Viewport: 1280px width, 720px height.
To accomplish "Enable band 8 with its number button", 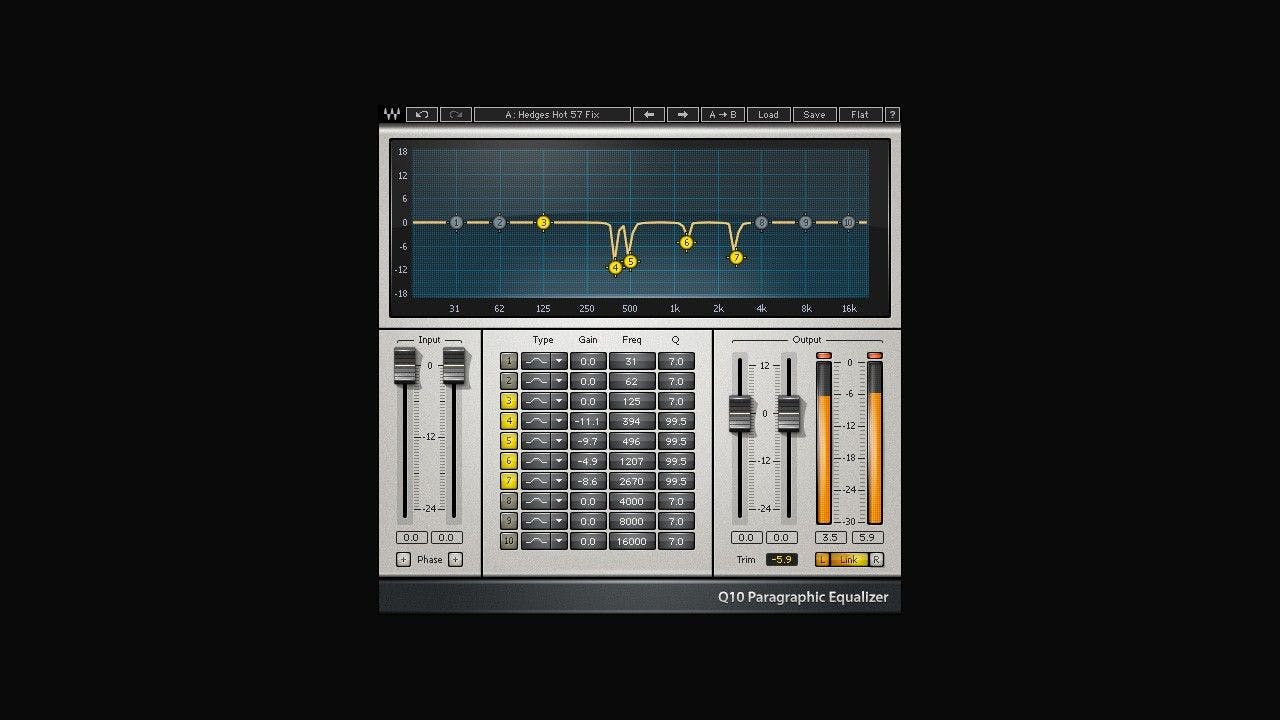I will 508,501.
